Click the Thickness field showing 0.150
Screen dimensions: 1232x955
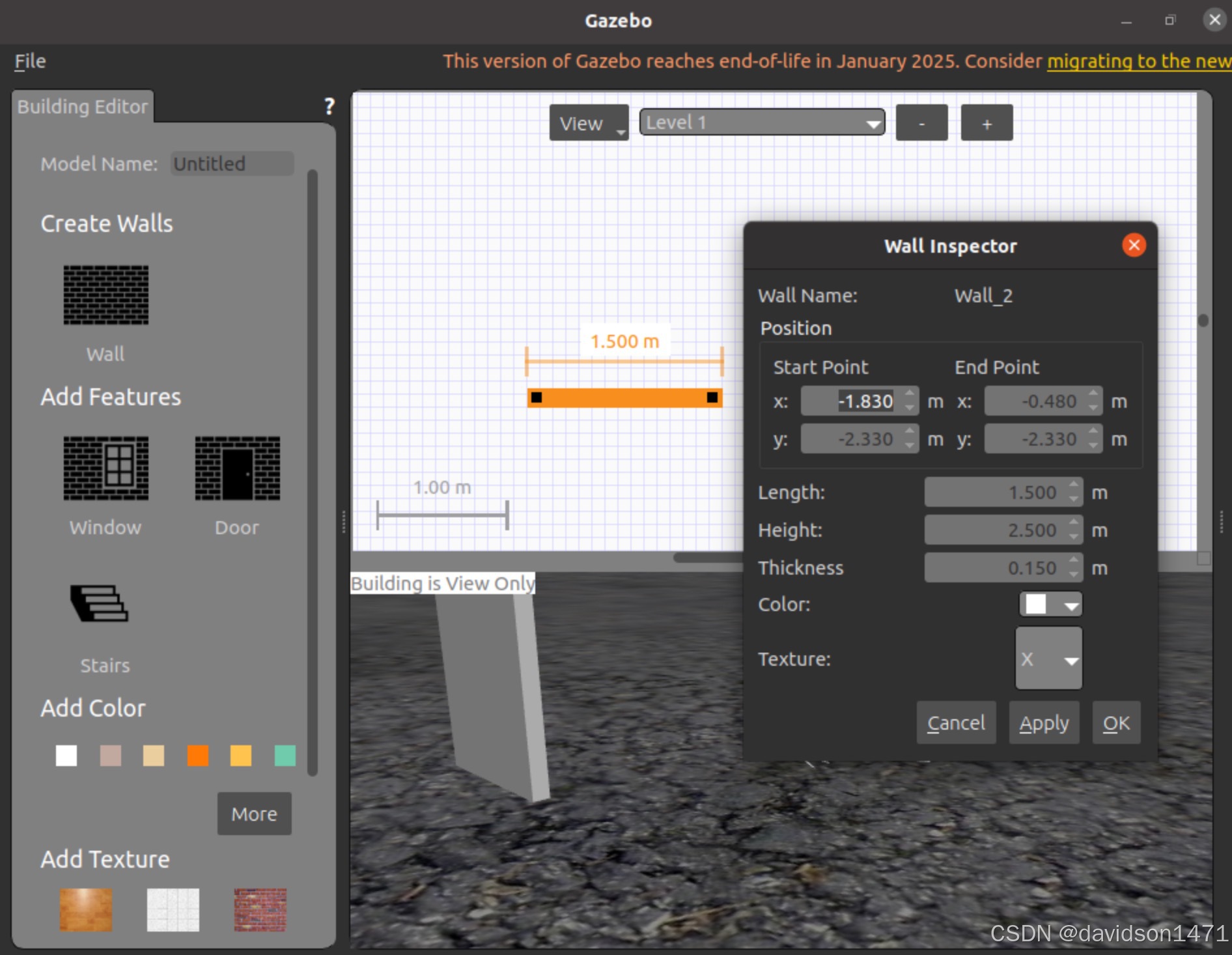pos(1003,567)
